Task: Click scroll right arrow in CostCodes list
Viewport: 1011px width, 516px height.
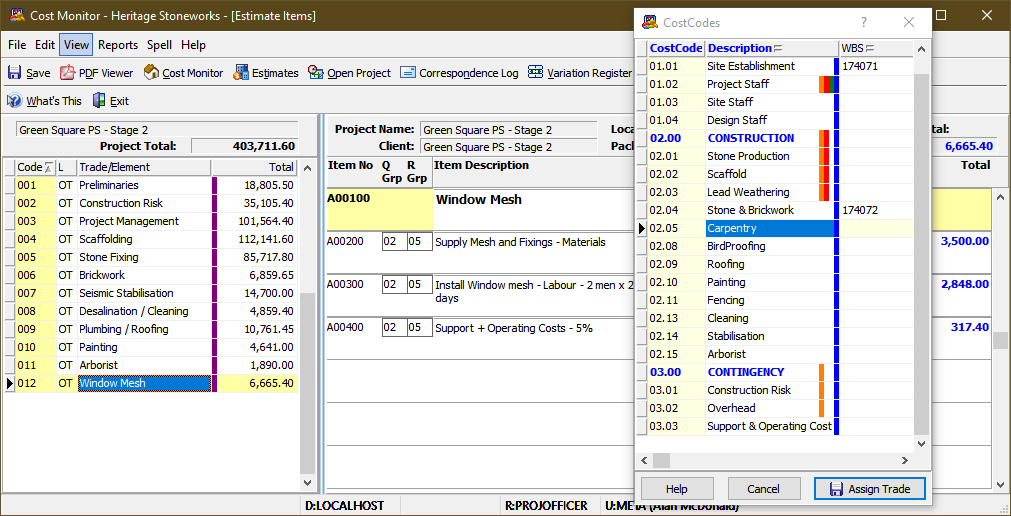Action: coord(905,461)
